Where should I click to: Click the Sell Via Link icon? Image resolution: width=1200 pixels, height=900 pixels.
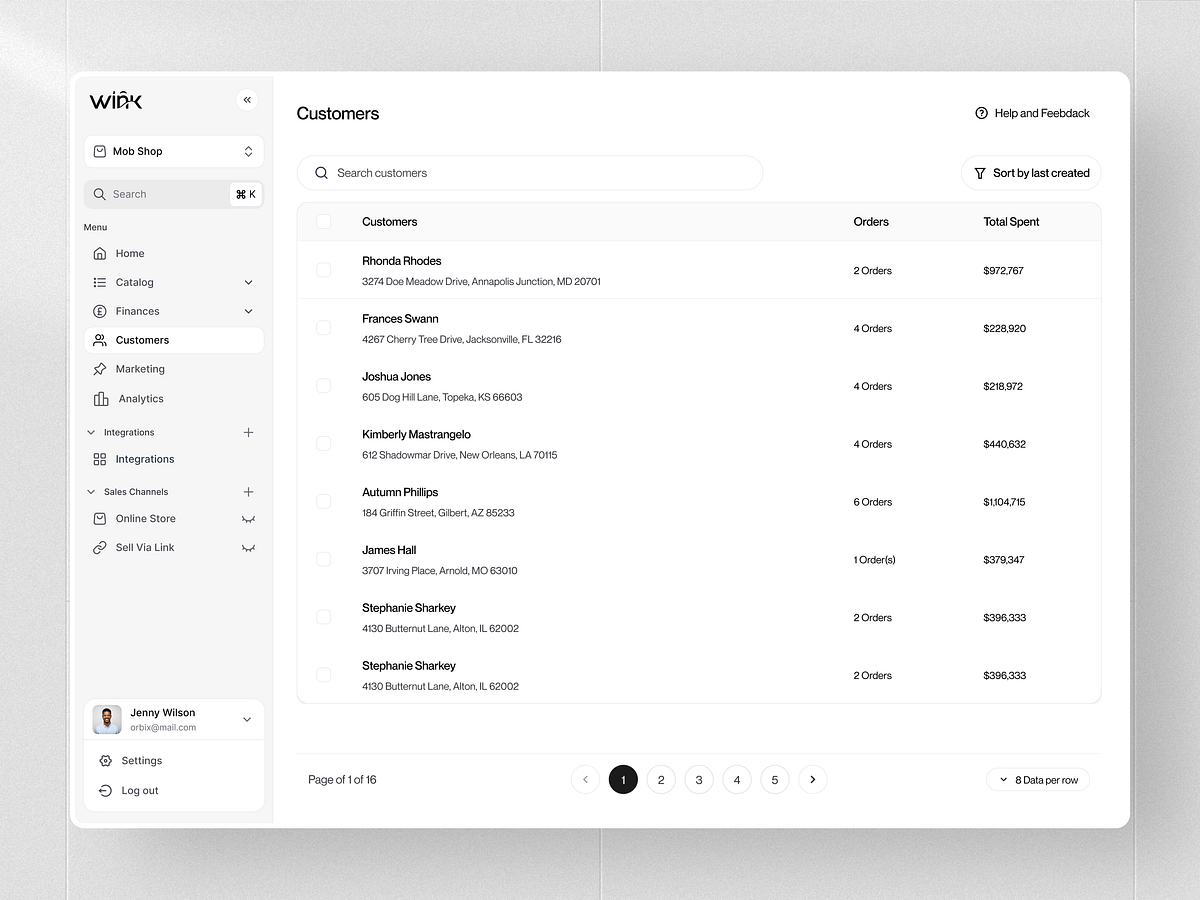[x=100, y=547]
